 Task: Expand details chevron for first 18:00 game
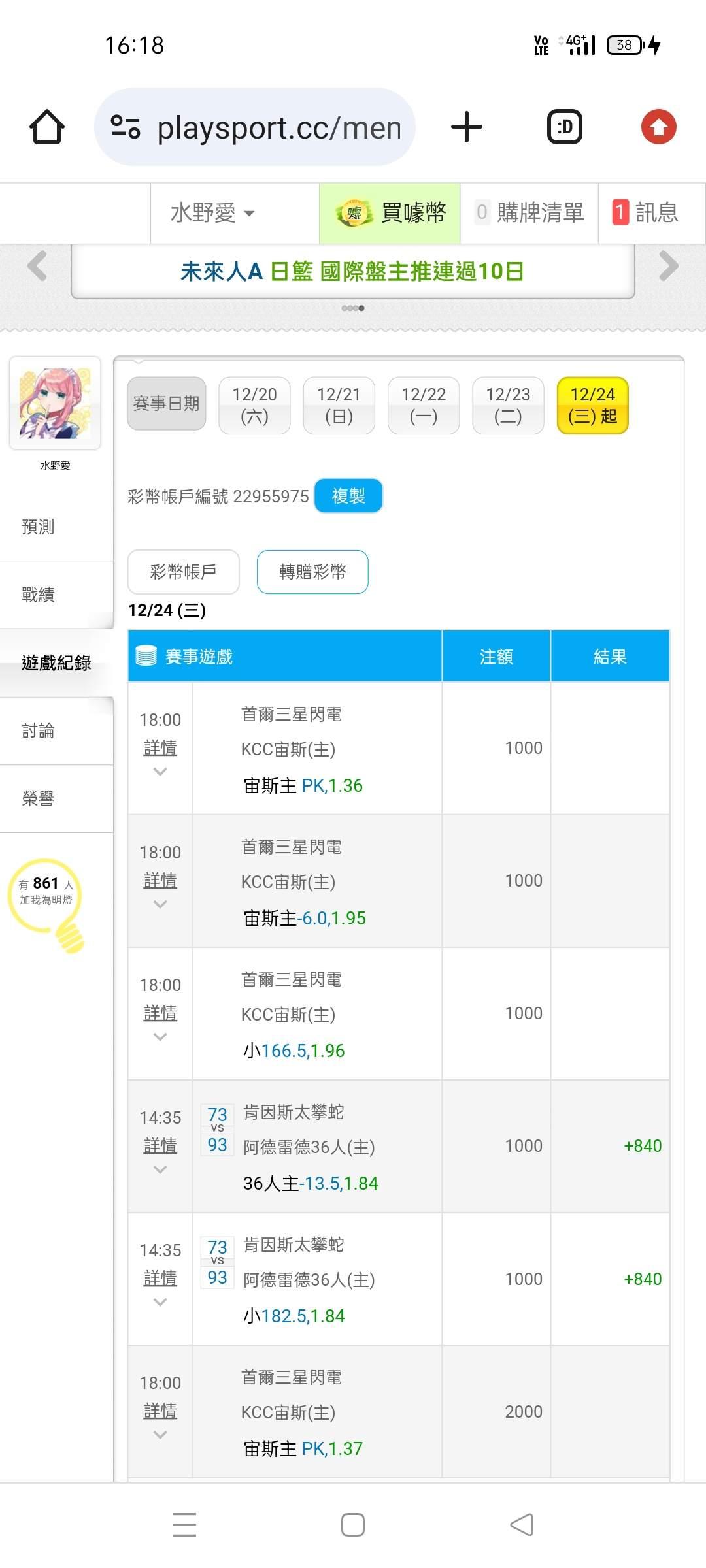click(x=160, y=772)
